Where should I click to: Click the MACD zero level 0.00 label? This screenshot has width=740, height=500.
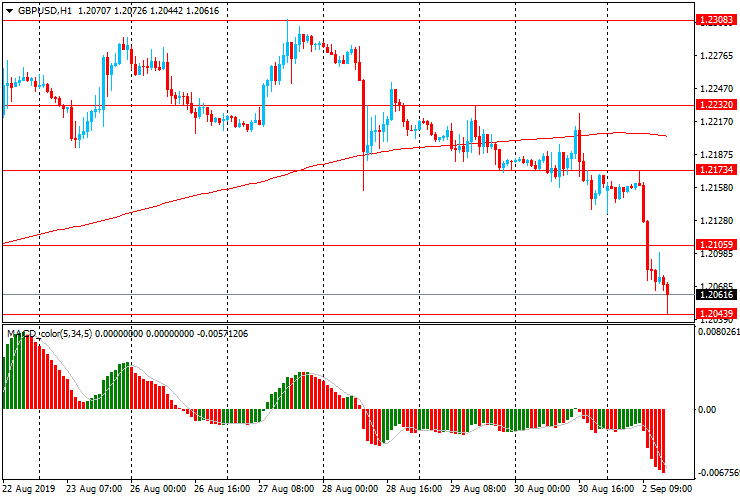point(707,409)
